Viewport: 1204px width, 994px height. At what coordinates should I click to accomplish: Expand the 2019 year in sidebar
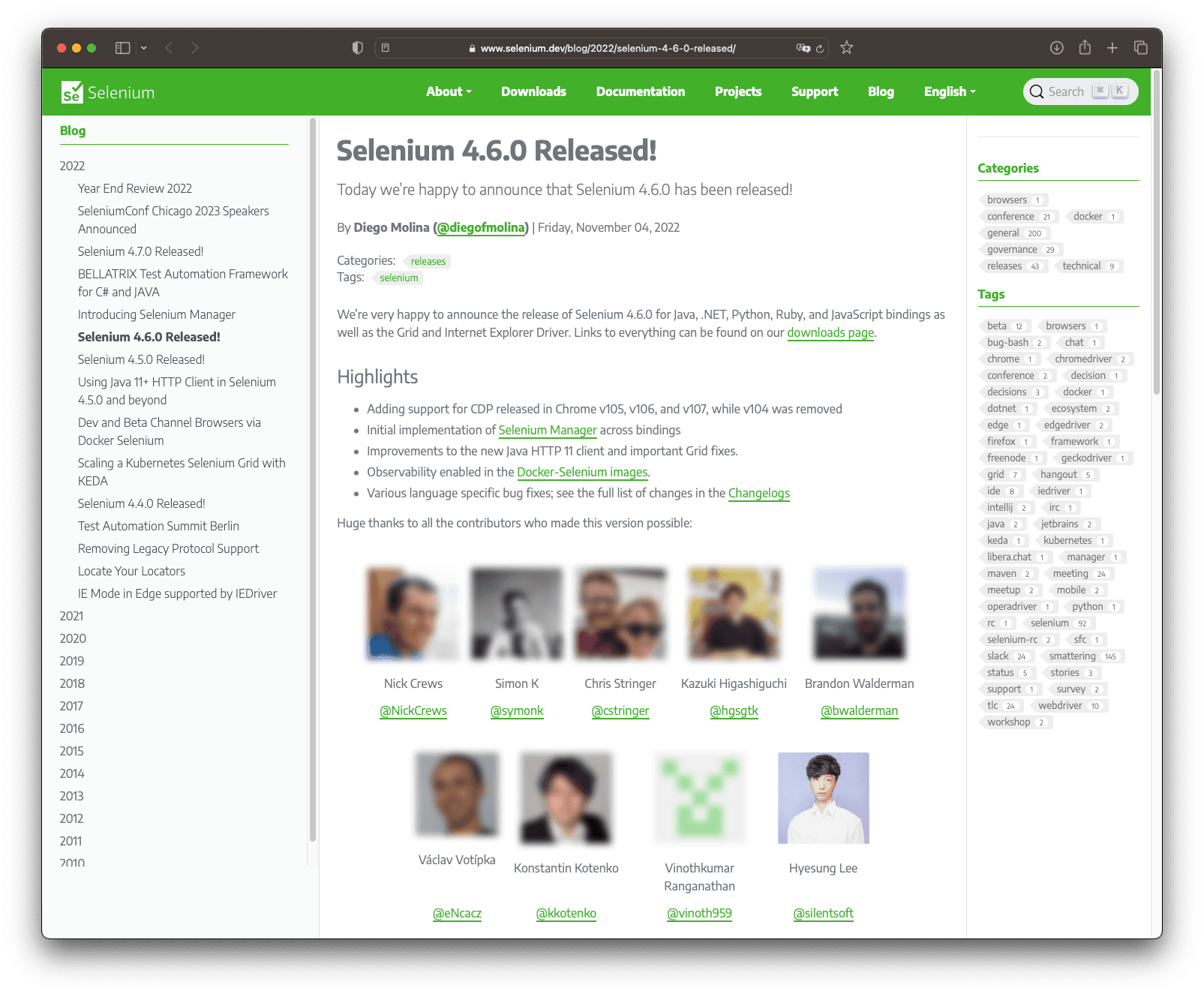pyautogui.click(x=72, y=661)
